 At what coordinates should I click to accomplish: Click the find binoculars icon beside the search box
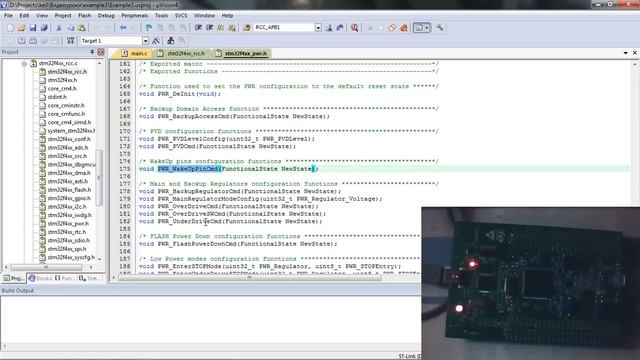[329, 28]
